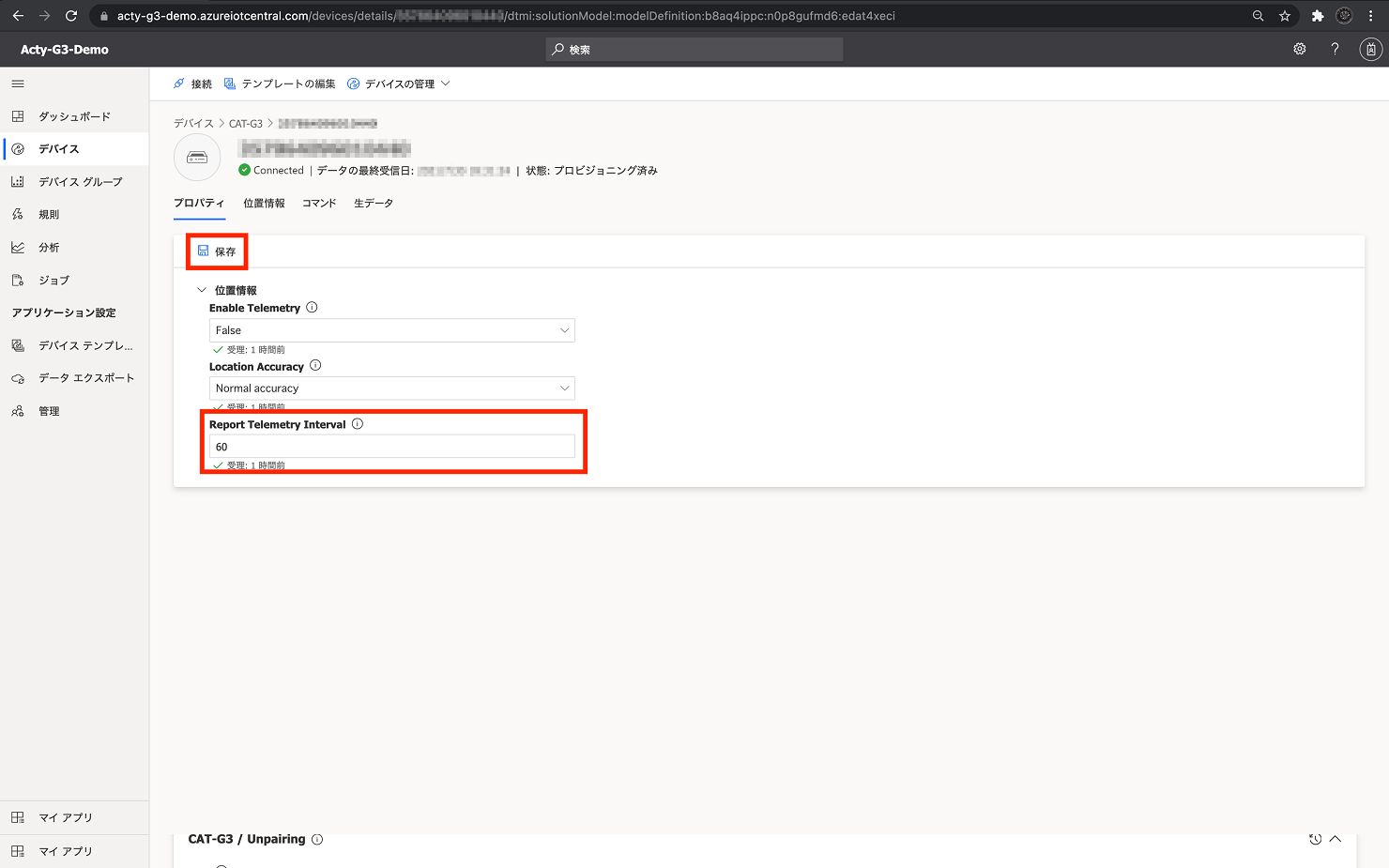The image size is (1389, 868).
Task: Open the browser extensions puzzle icon
Action: click(1318, 16)
